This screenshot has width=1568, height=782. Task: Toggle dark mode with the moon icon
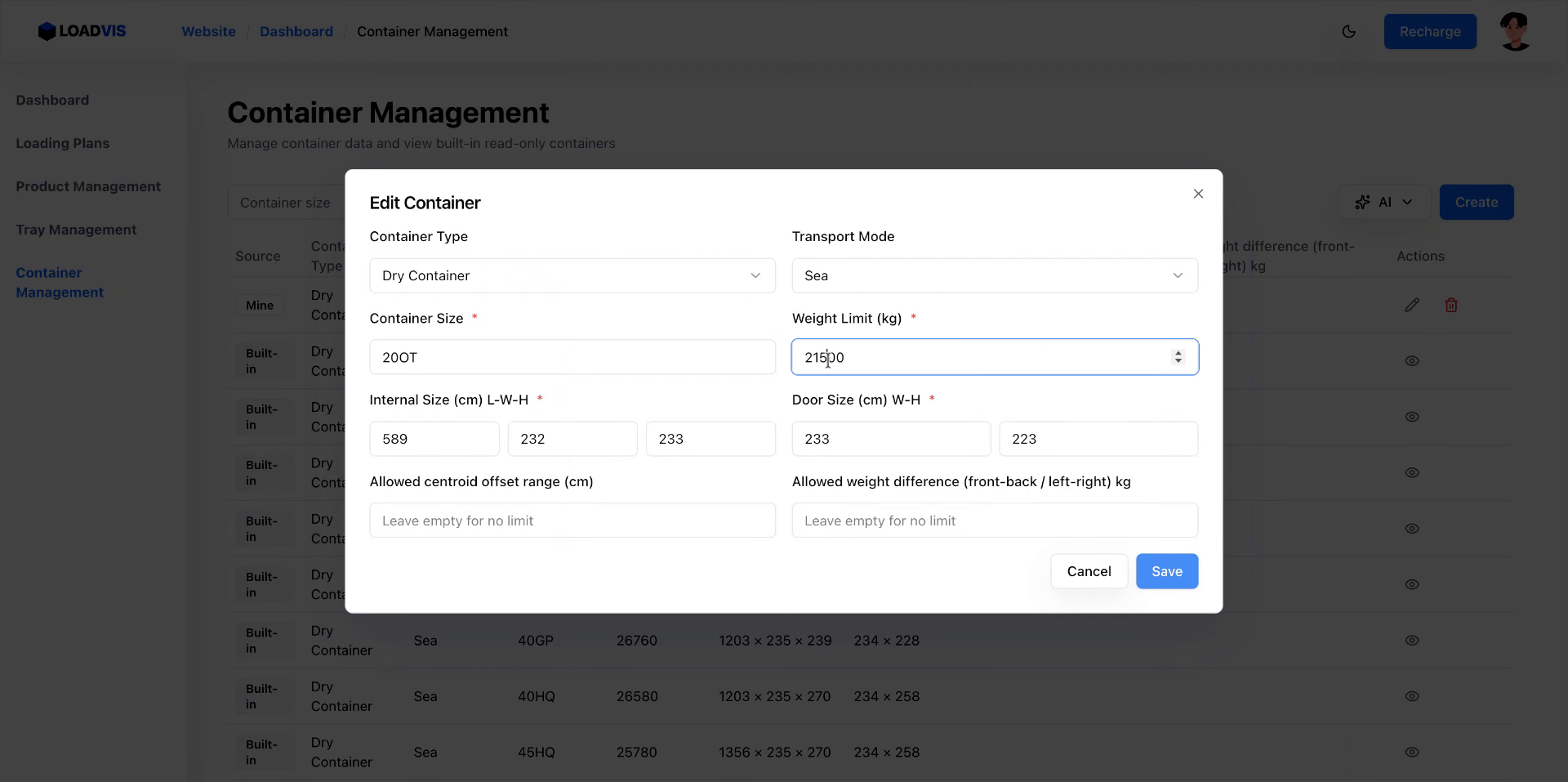1349,31
